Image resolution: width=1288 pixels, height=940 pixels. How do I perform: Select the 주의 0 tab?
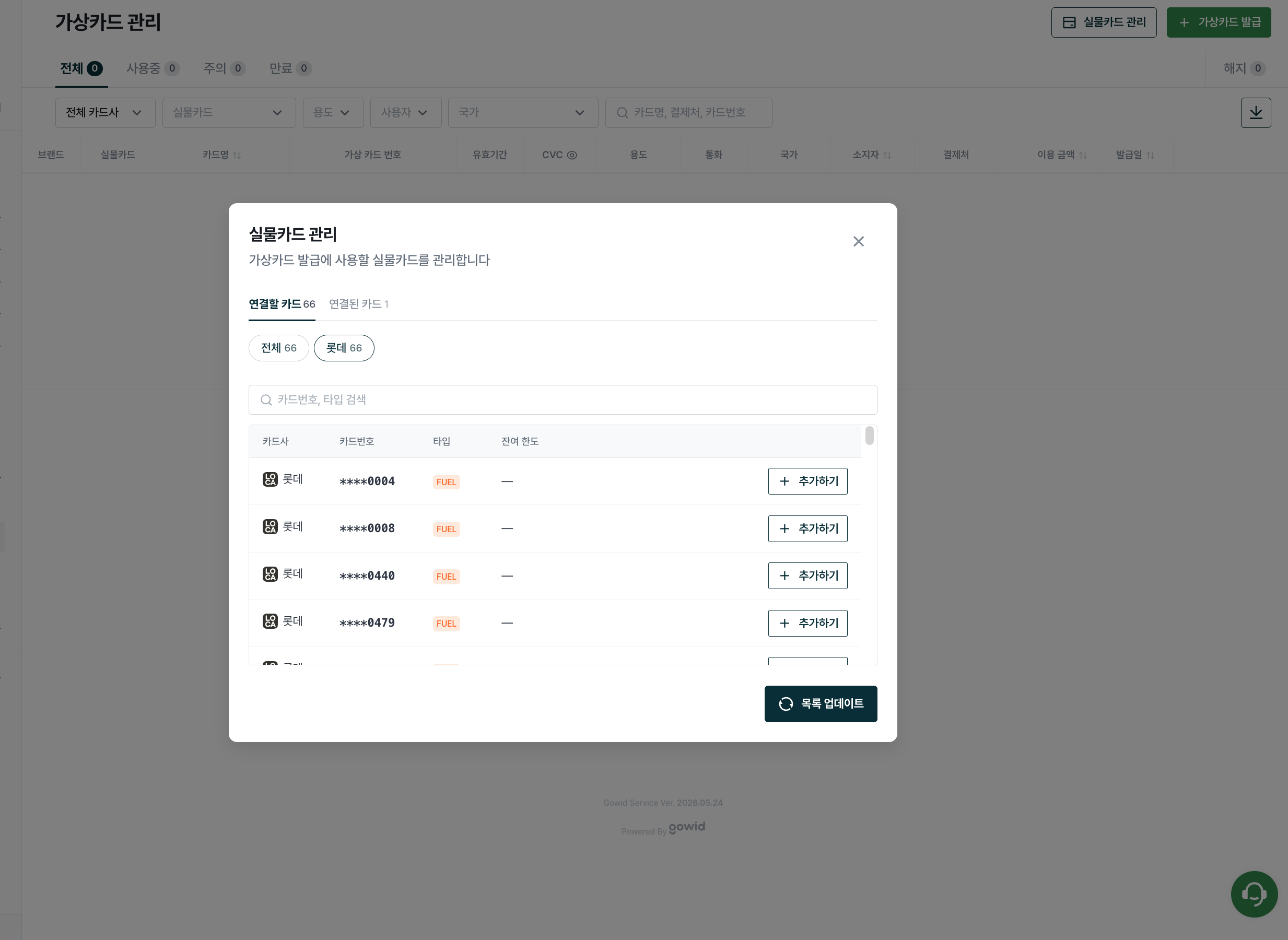pyautogui.click(x=224, y=68)
